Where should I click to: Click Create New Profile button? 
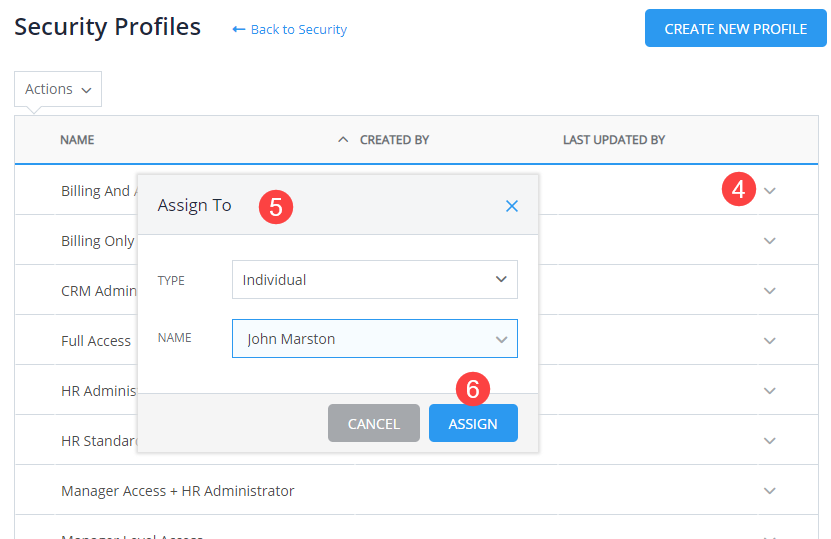point(736,28)
